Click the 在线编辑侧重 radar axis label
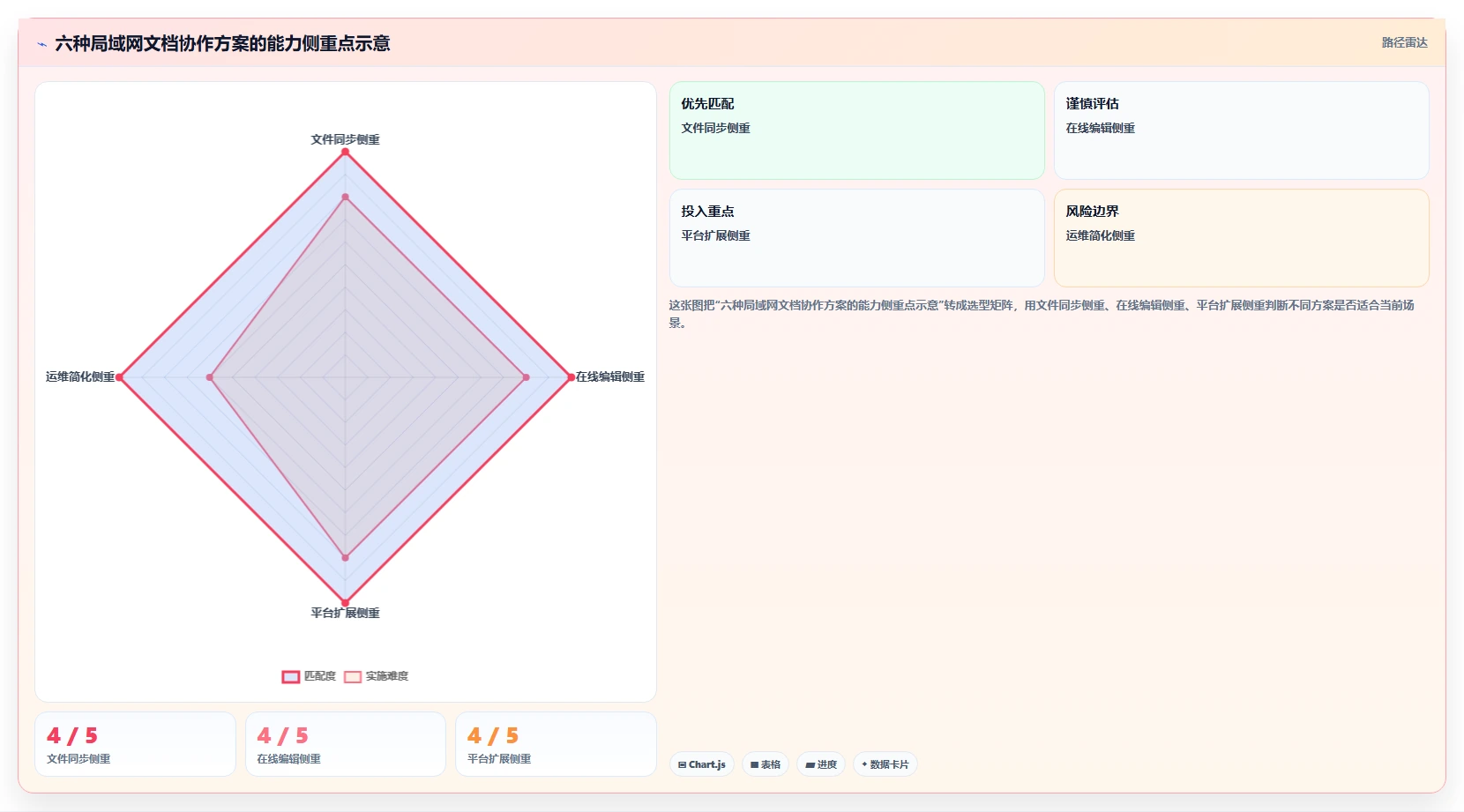This screenshot has height=812, width=1464. click(x=610, y=376)
